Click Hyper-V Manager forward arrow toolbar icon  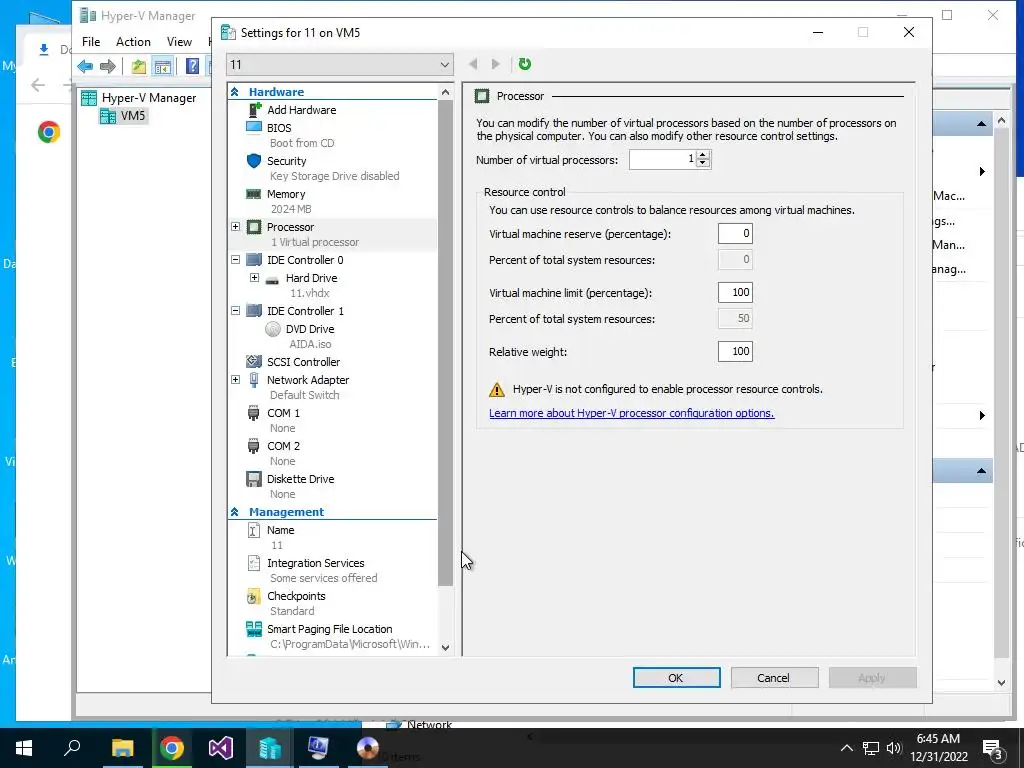[x=108, y=66]
